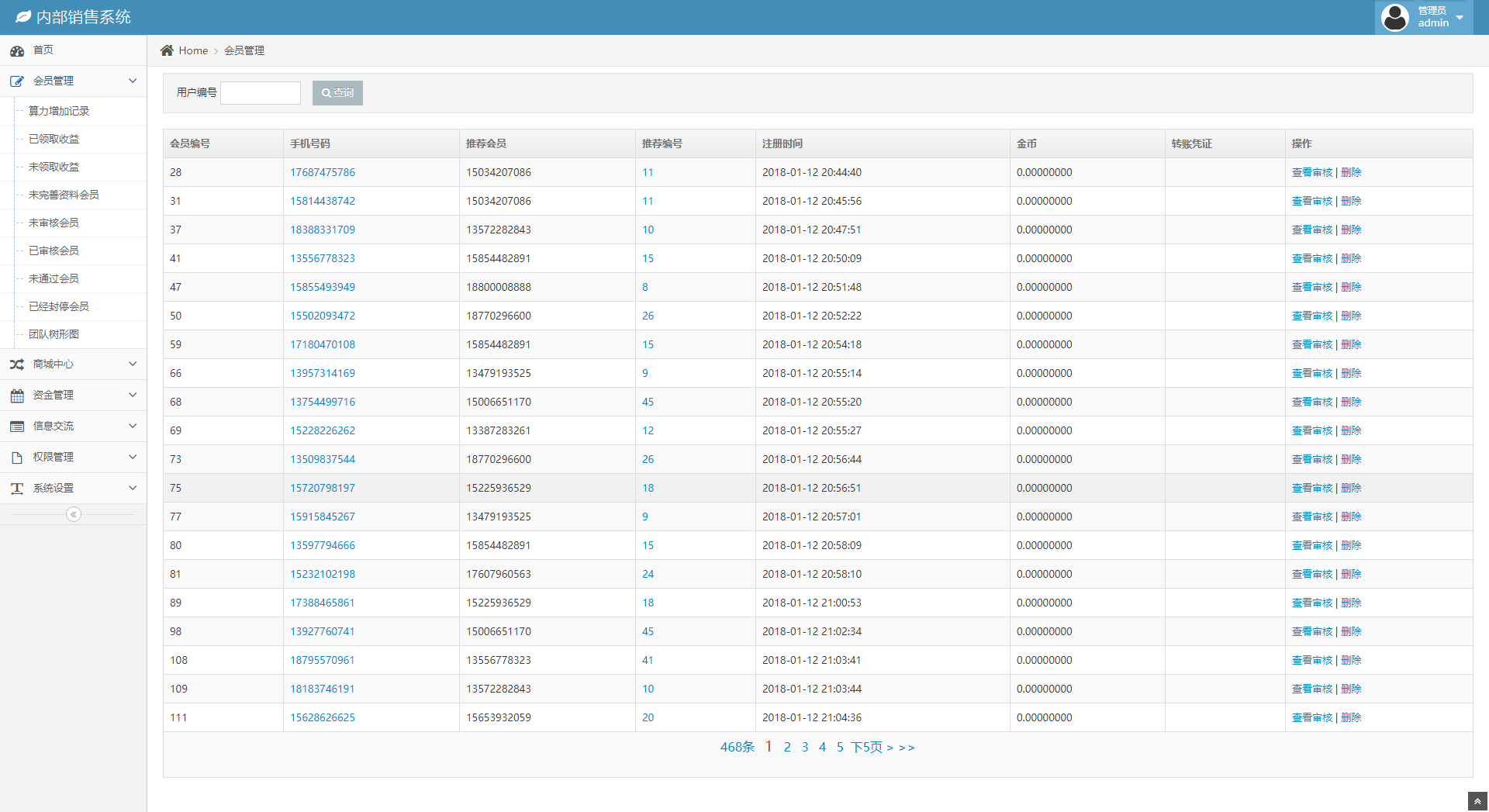The width and height of the screenshot is (1489, 812).
Task: Click the Home icon in the breadcrumb
Action: 167,50
